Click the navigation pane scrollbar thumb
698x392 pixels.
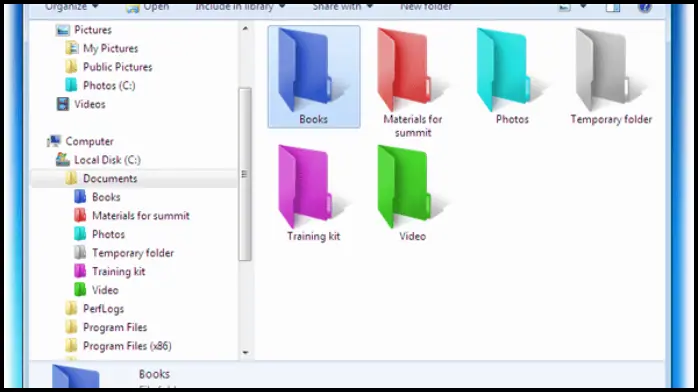(x=244, y=174)
